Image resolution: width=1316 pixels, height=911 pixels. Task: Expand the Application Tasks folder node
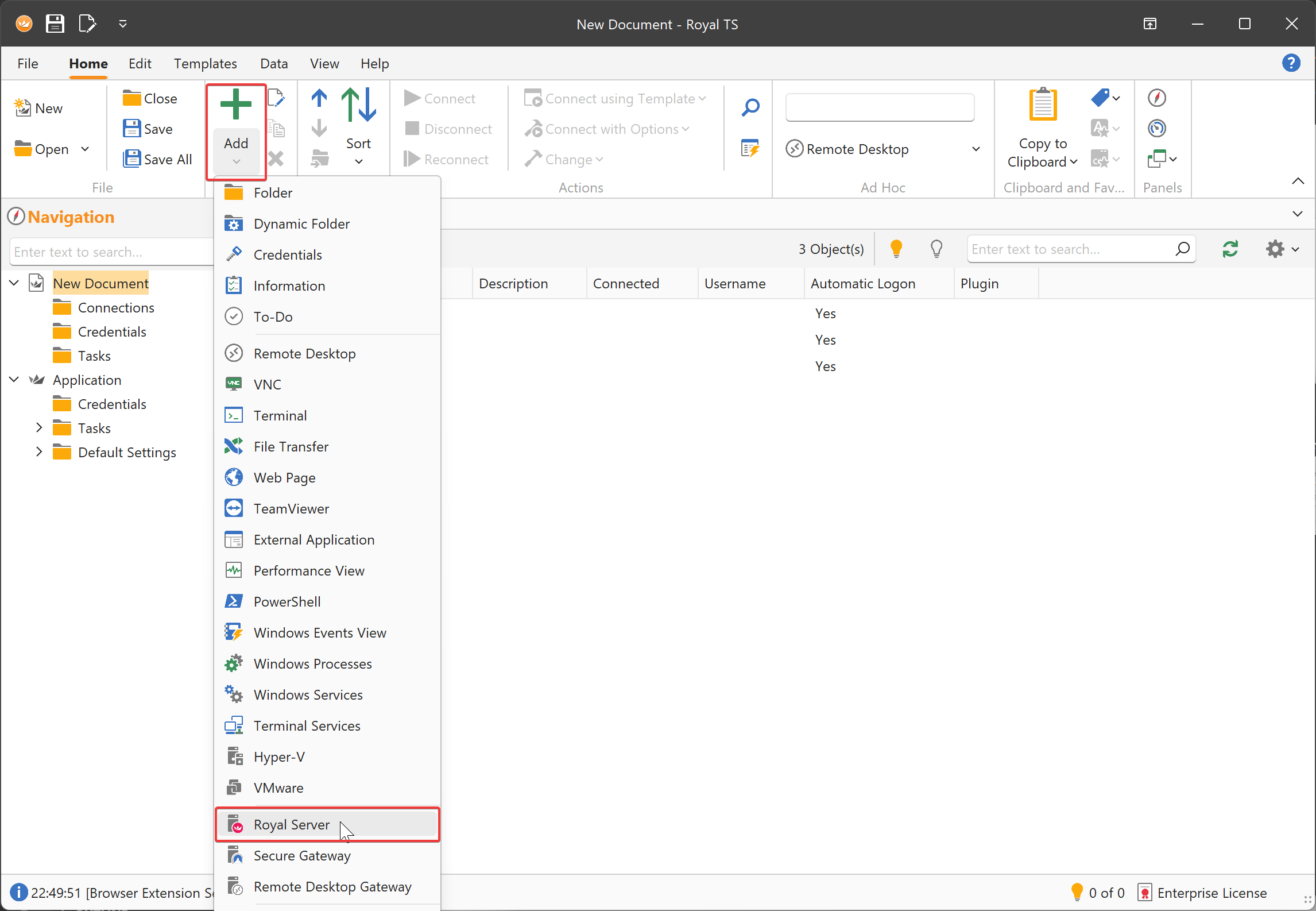pyautogui.click(x=39, y=427)
